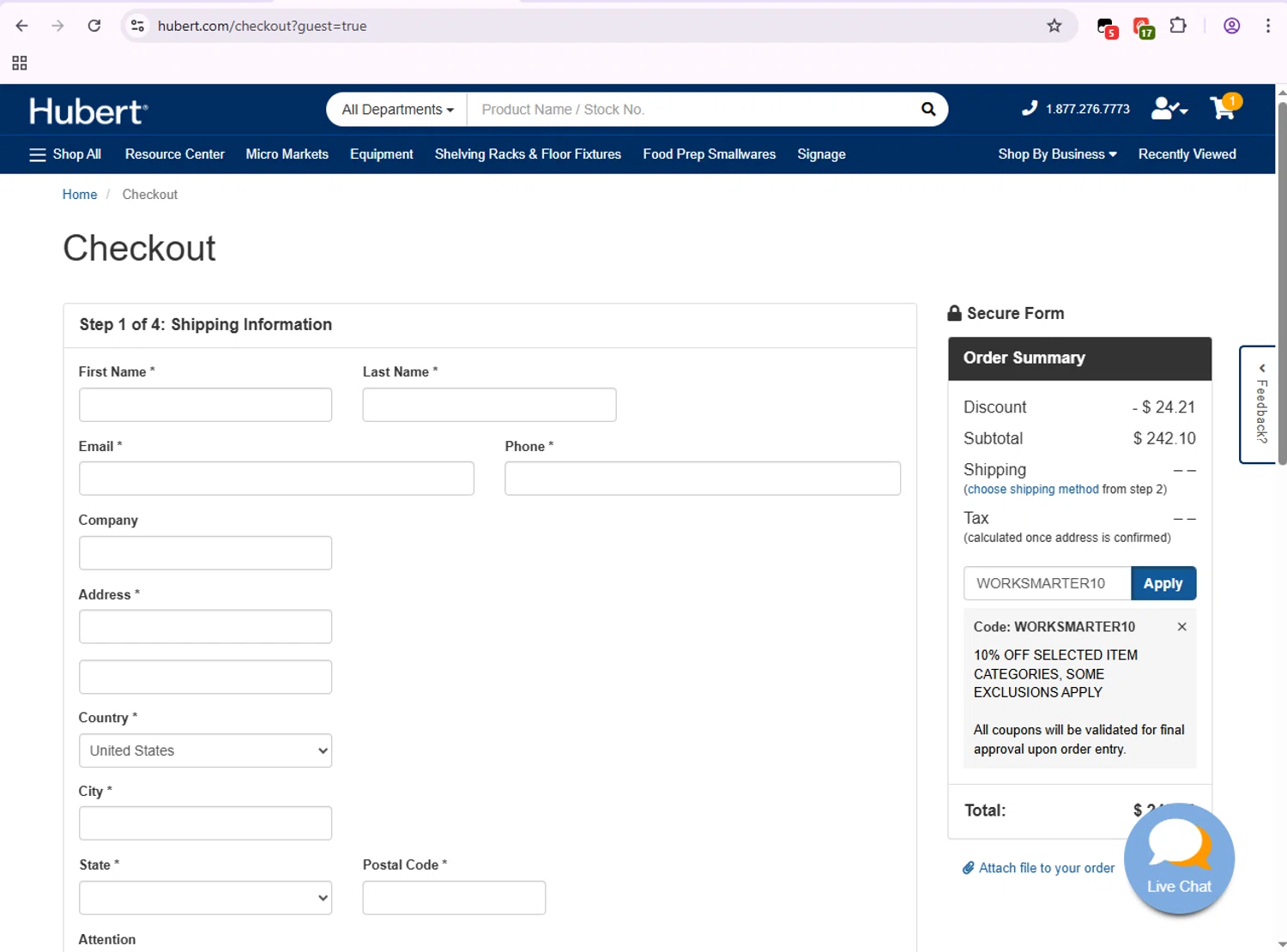Click the browser forward arrow
The image size is (1287, 952).
(x=57, y=26)
